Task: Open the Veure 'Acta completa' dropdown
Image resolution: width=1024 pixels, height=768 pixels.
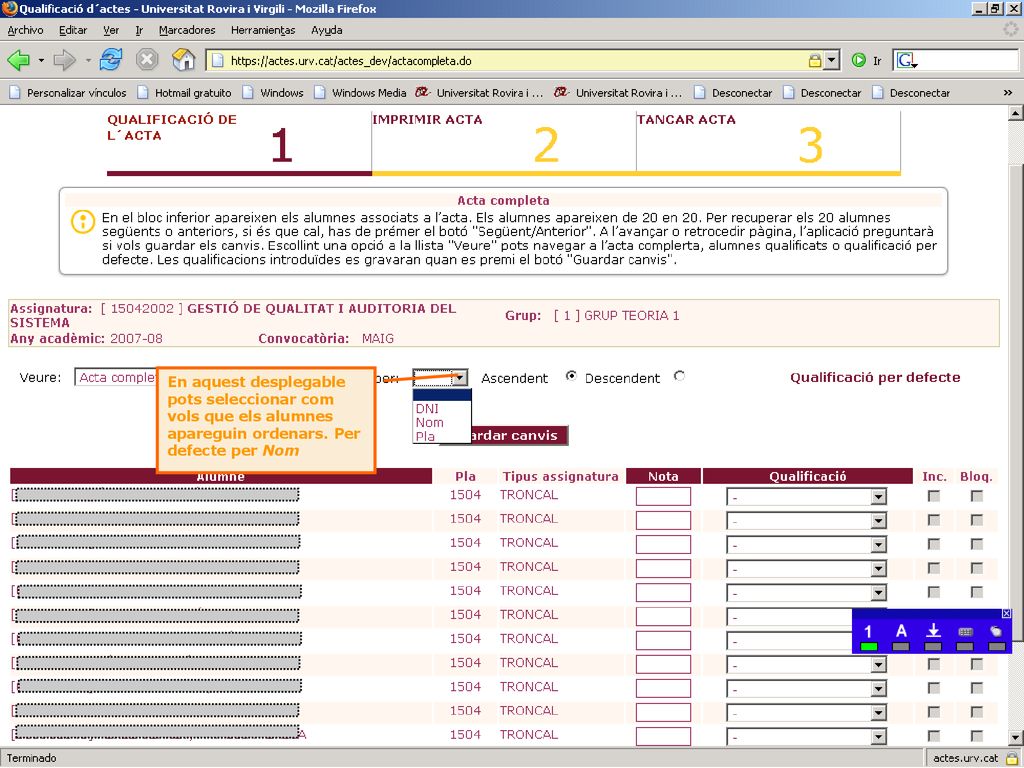Action: (x=116, y=377)
